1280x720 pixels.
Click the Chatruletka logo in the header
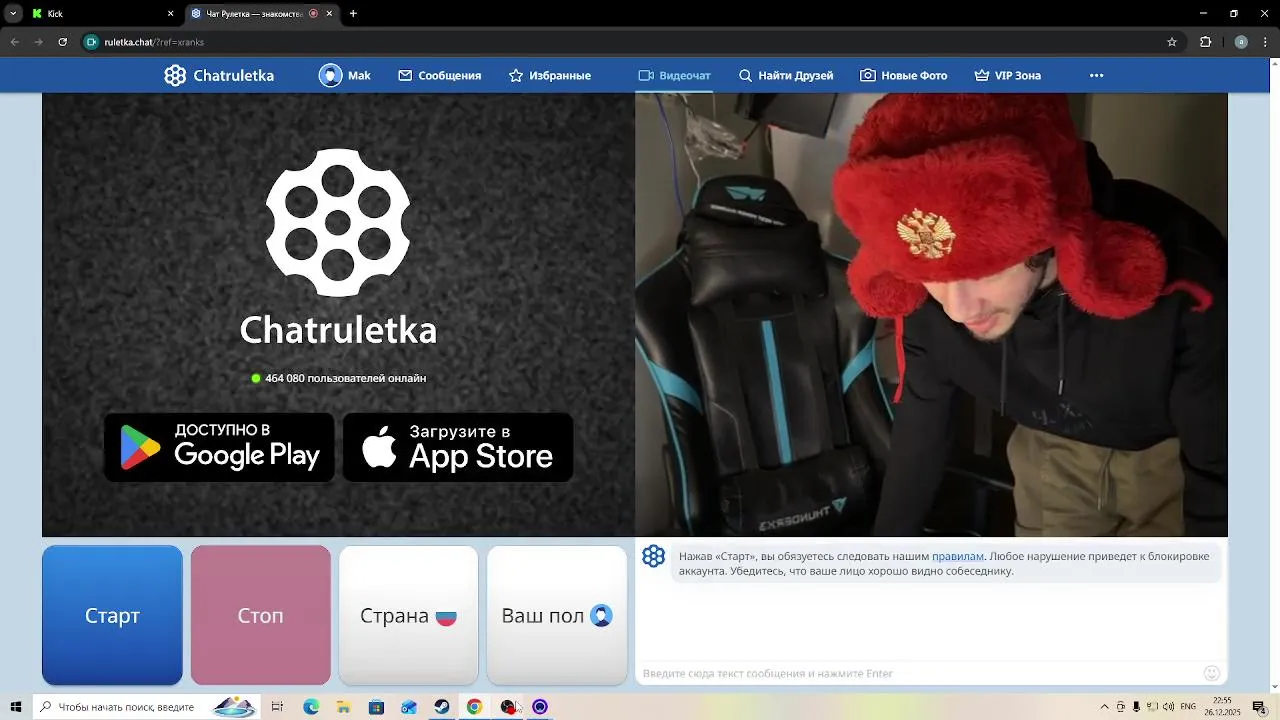(219, 76)
